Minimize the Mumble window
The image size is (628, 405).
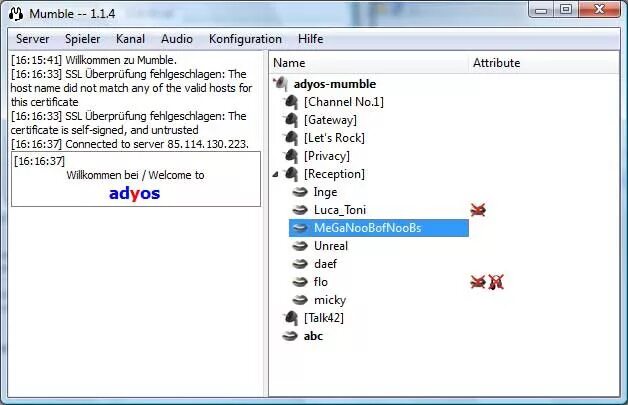tap(541, 10)
